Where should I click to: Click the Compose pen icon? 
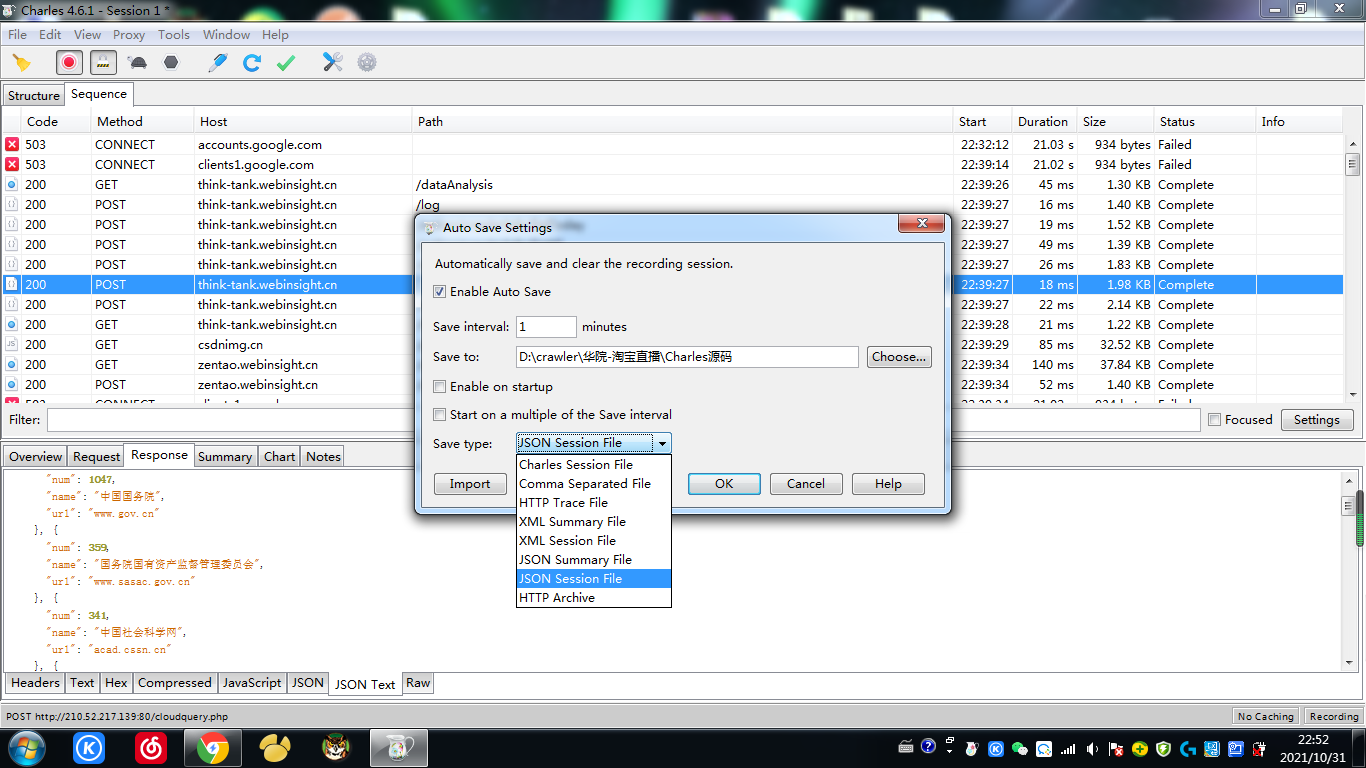click(217, 63)
